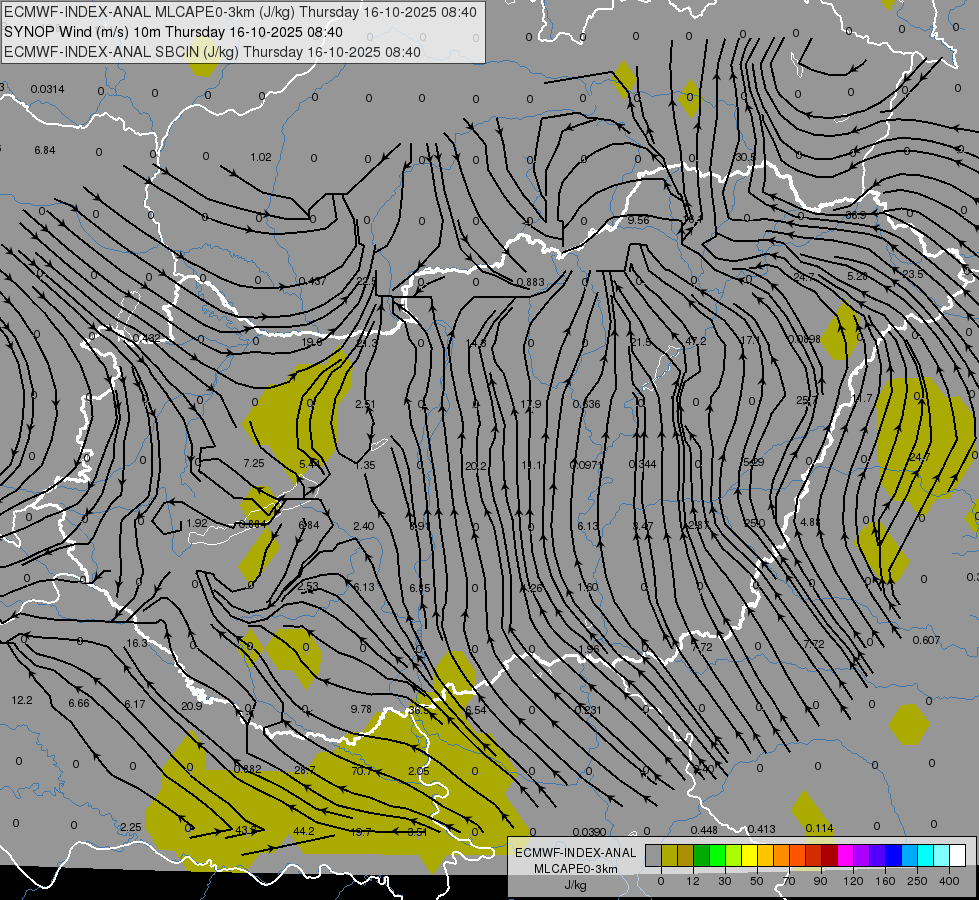The height and width of the screenshot is (900, 979).
Task: Select the 0.0314 value at left edge
Action: (47, 90)
